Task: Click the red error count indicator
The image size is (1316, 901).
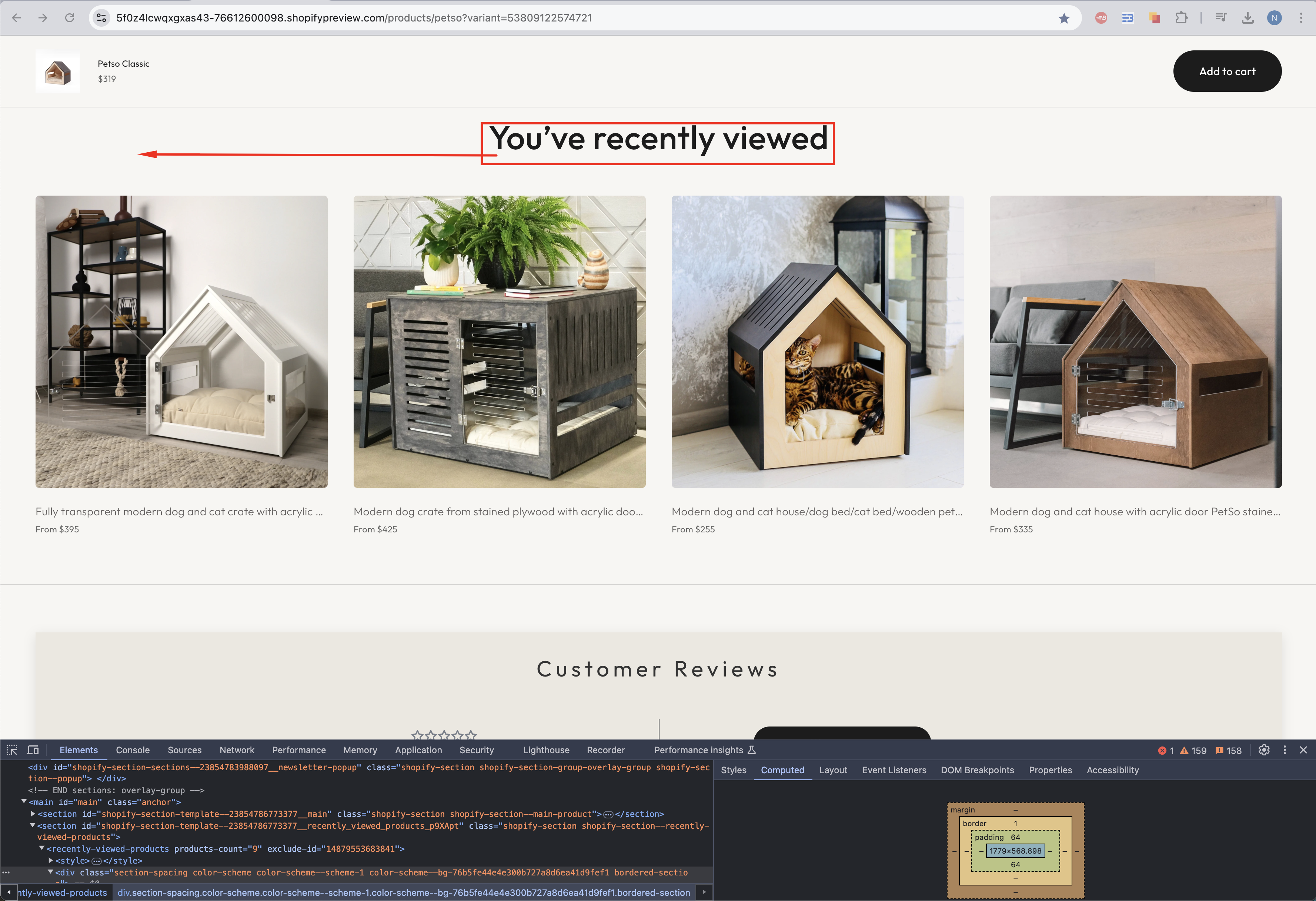Action: [x=1166, y=750]
